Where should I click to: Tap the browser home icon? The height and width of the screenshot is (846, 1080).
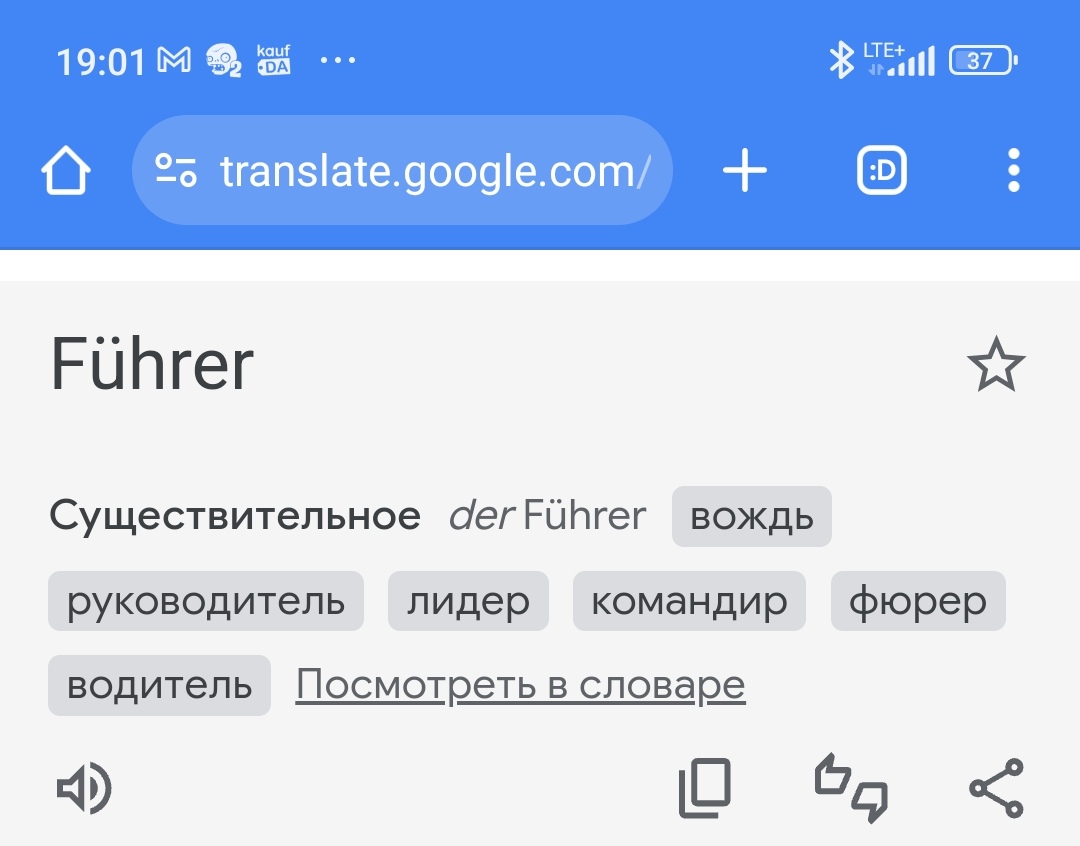[x=66, y=172]
